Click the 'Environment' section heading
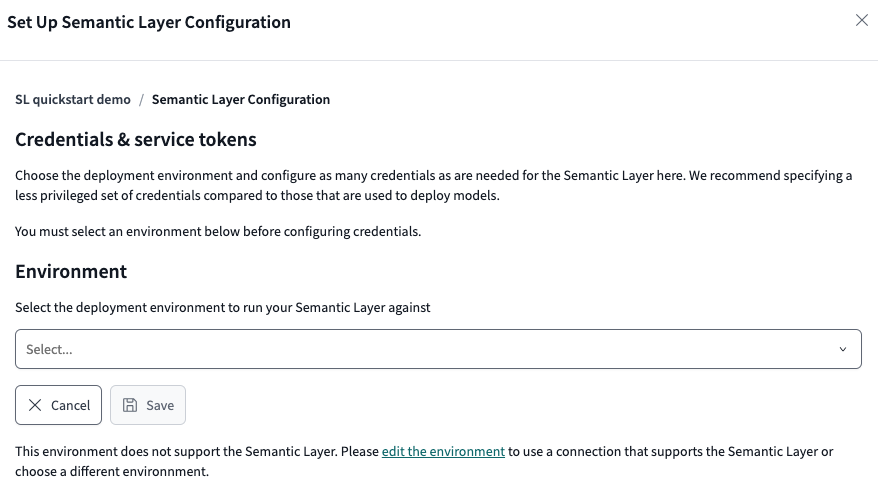 [71, 272]
